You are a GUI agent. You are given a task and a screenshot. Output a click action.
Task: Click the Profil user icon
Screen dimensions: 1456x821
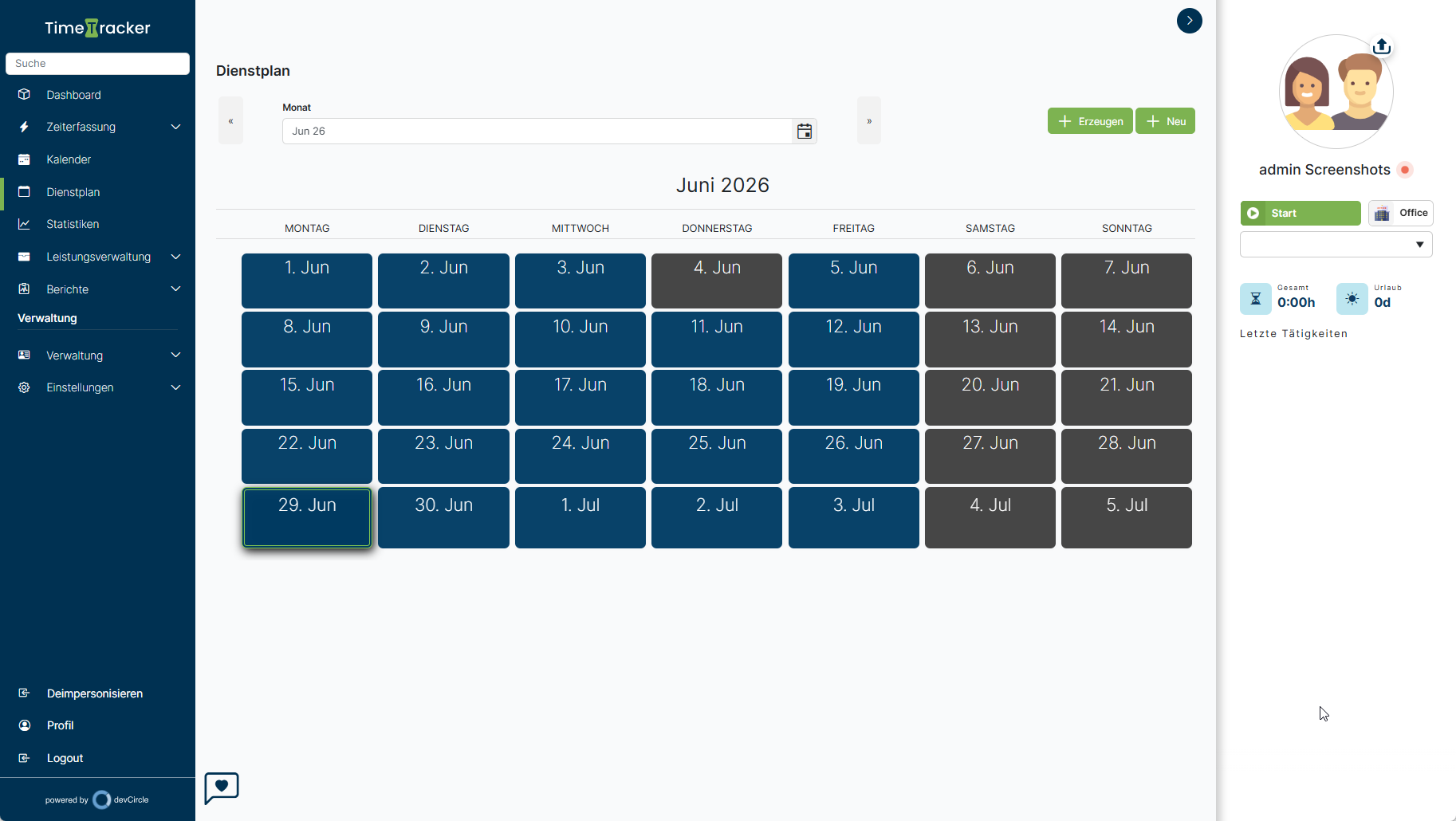click(25, 725)
